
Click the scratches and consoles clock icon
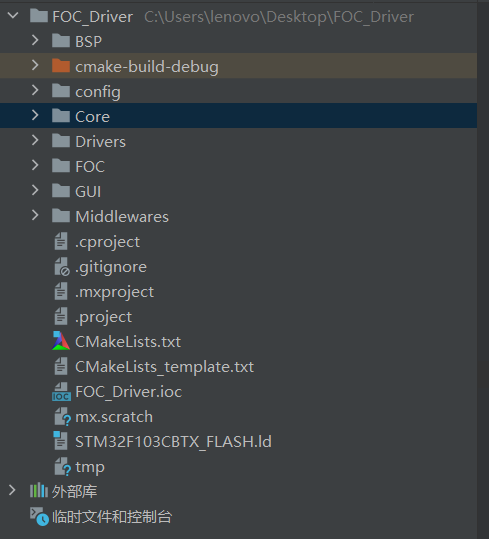(x=39, y=516)
